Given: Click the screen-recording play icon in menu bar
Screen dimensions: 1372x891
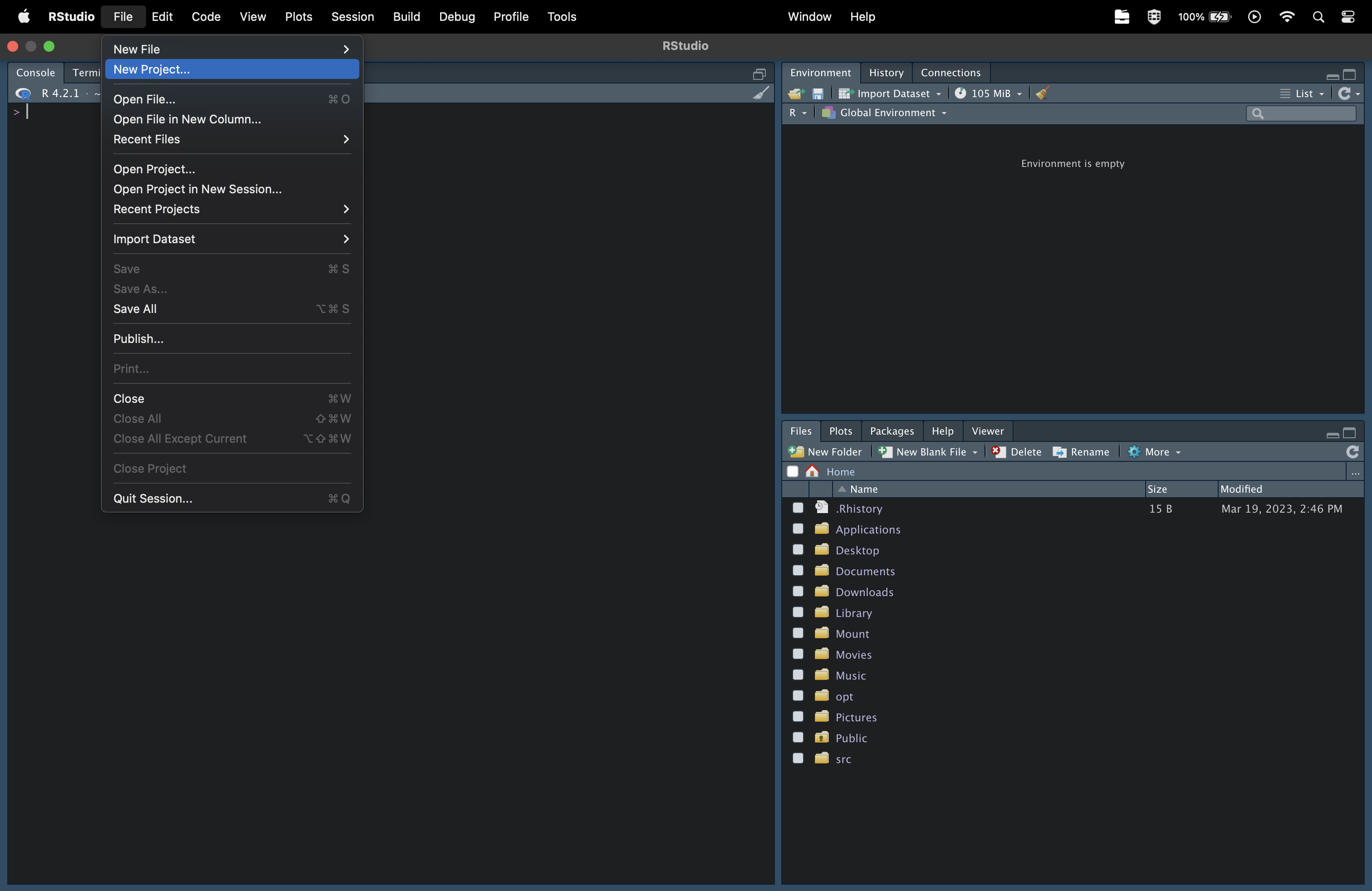Looking at the screenshot, I should coord(1254,17).
